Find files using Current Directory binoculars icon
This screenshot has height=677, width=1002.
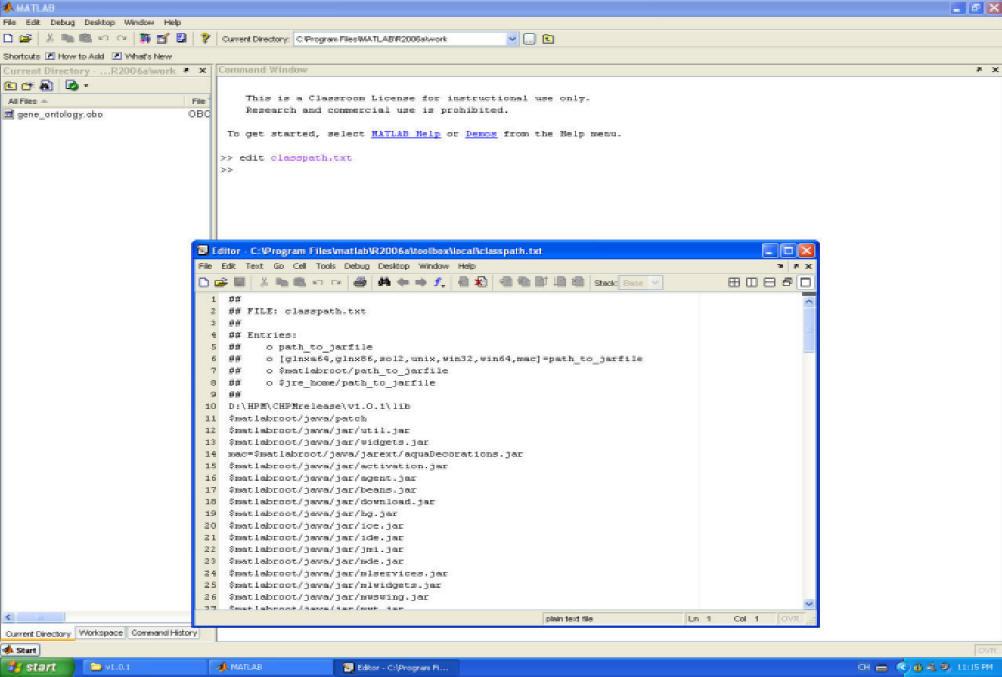[45, 86]
